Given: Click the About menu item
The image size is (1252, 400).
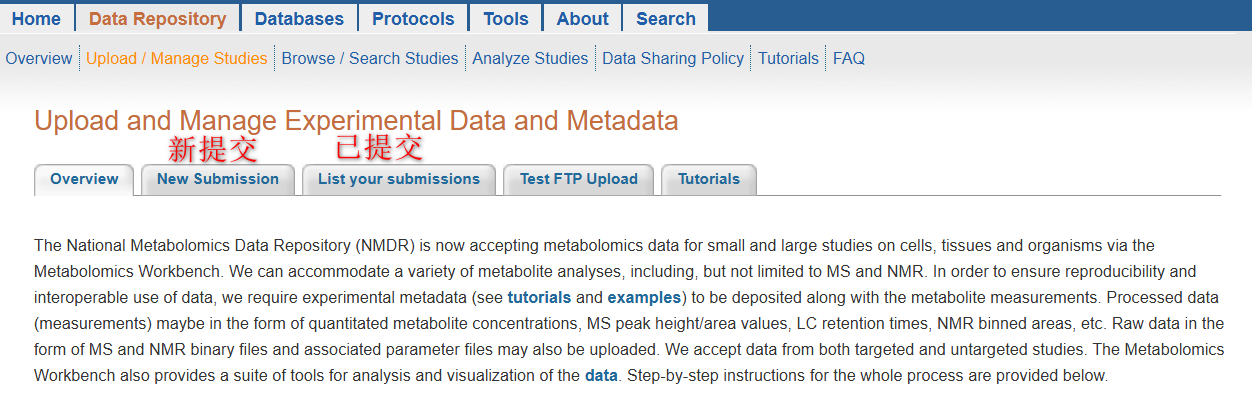Looking at the screenshot, I should click(x=582, y=18).
